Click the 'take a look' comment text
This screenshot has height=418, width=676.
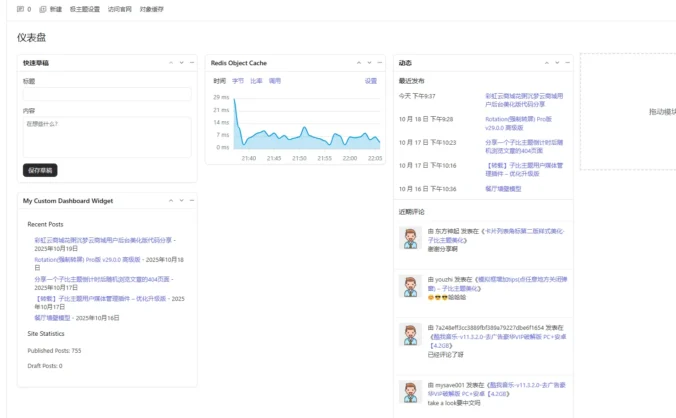pyautogui.click(x=454, y=403)
